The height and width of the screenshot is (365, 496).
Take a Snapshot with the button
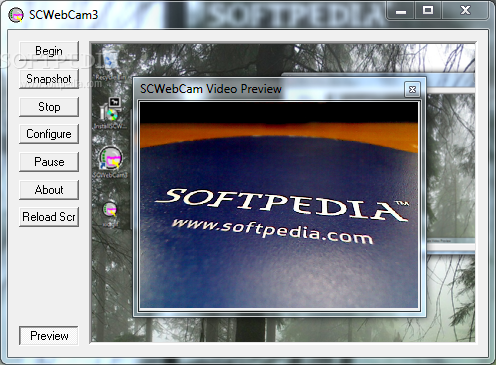[x=49, y=79]
